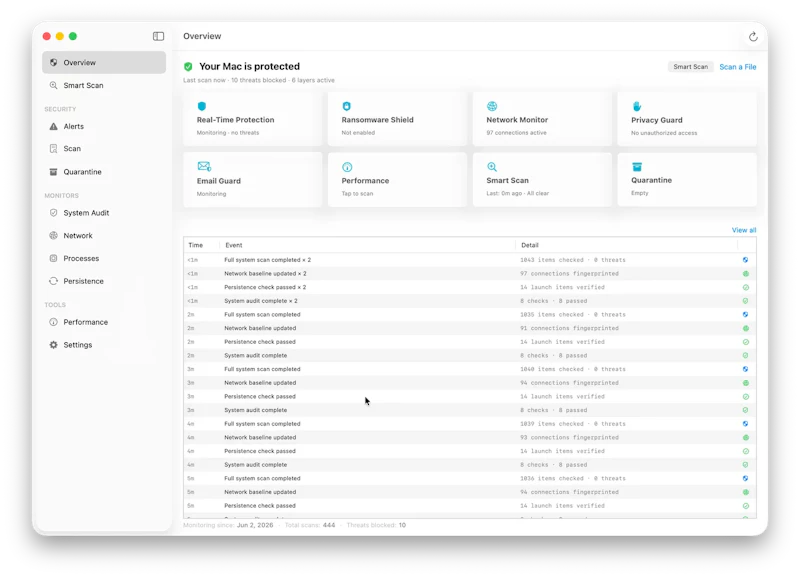This screenshot has width=800, height=578.
Task: Click the System Audit checkmark icon in sidebar
Action: (54, 213)
